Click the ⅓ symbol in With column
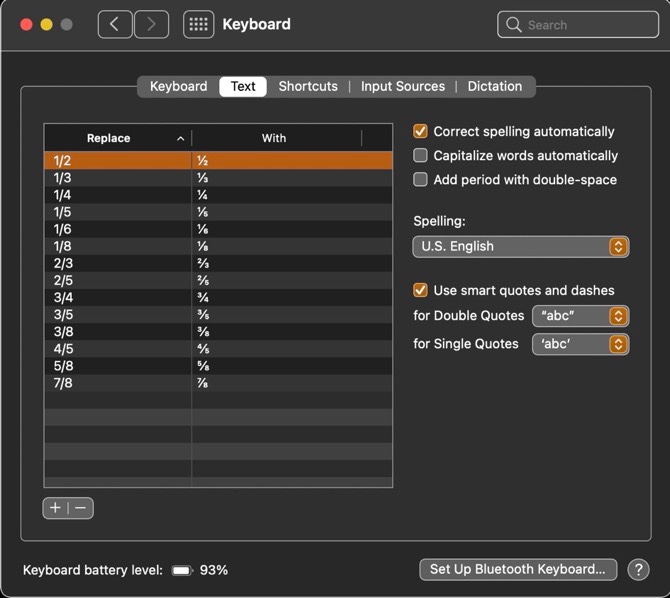670x598 pixels. [203, 178]
